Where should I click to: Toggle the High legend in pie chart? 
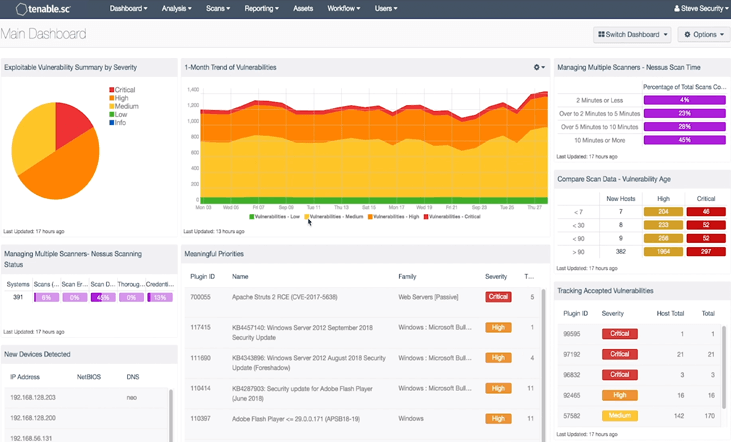pos(119,98)
